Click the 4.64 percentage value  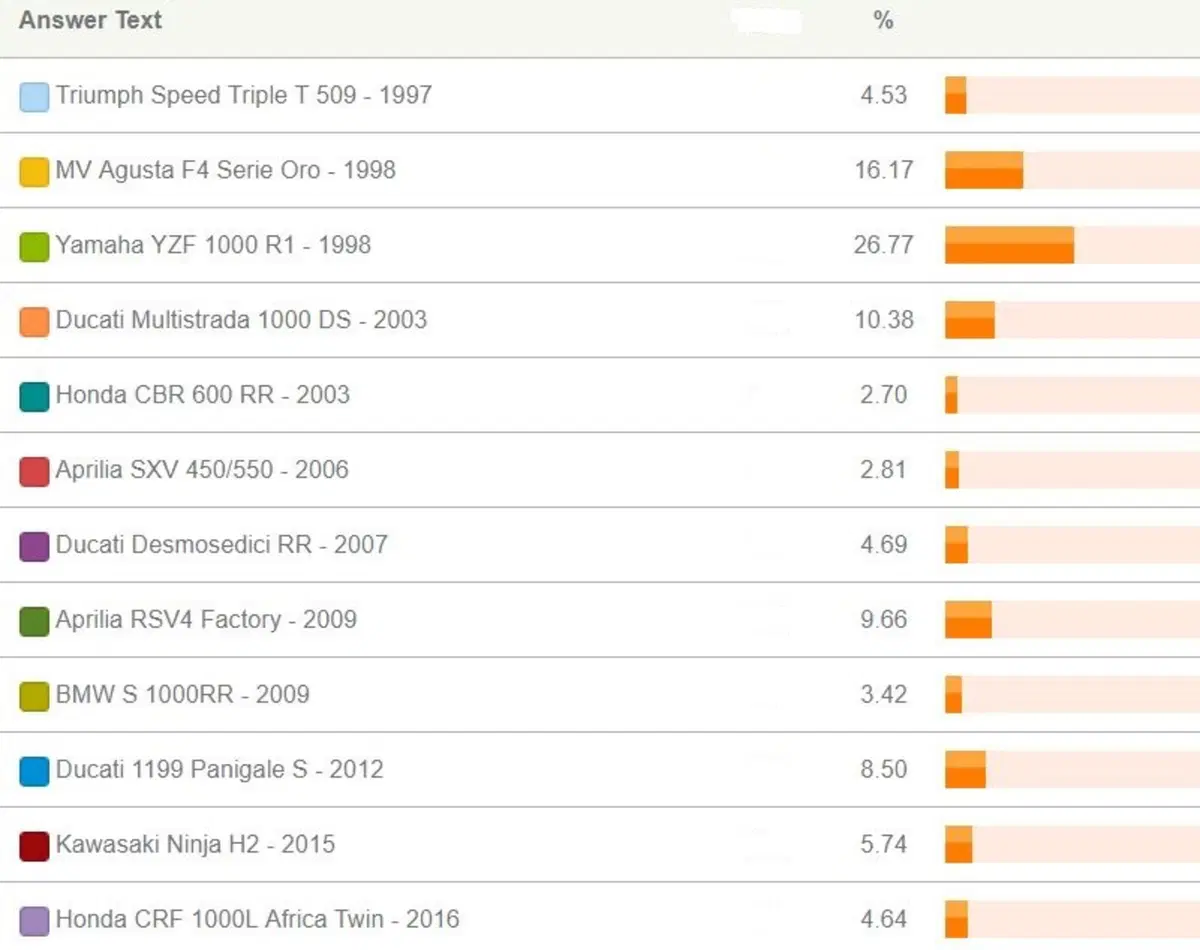[x=884, y=920]
